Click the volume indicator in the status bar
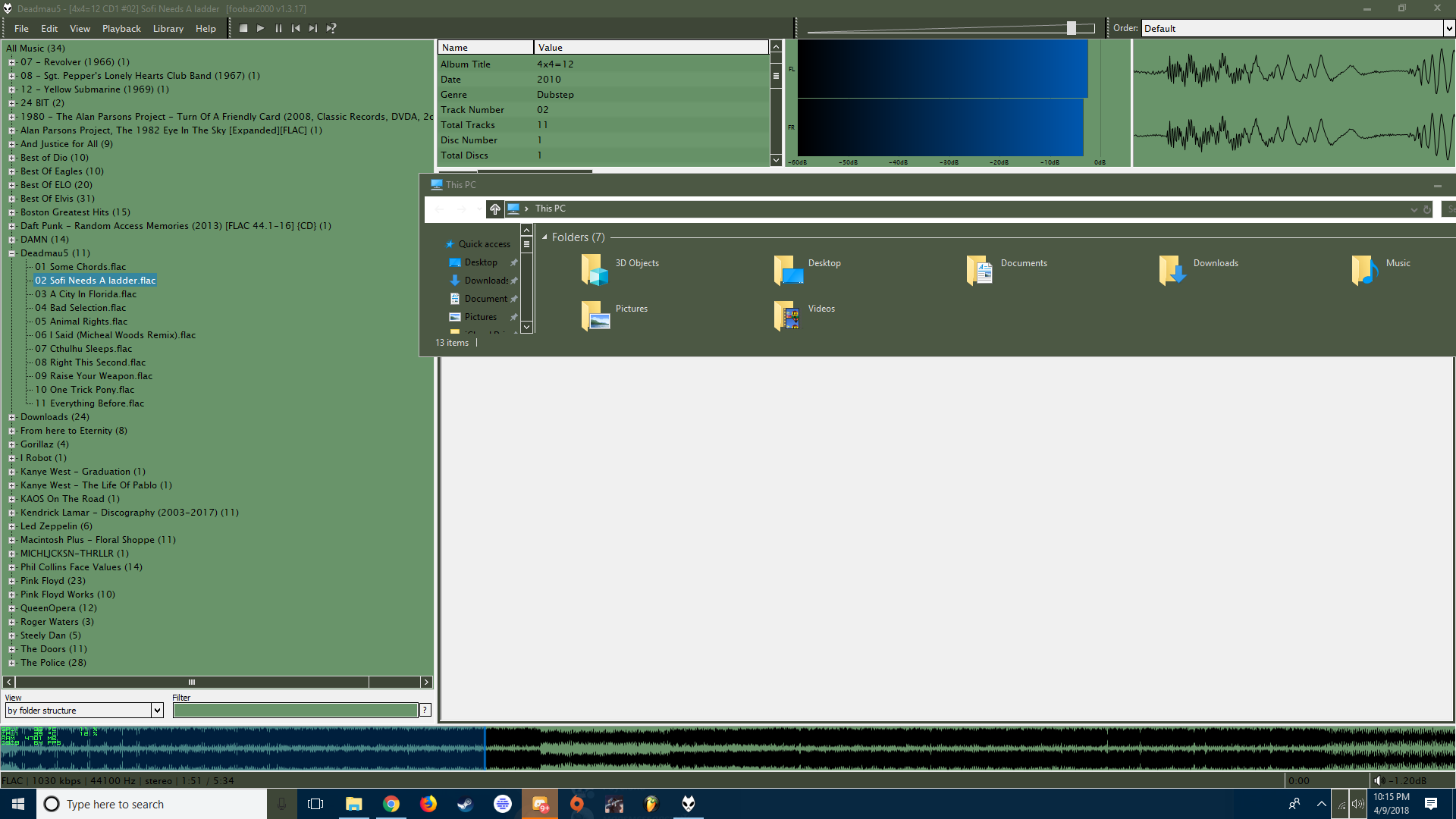Viewport: 1456px width, 819px height. pyautogui.click(x=1402, y=780)
